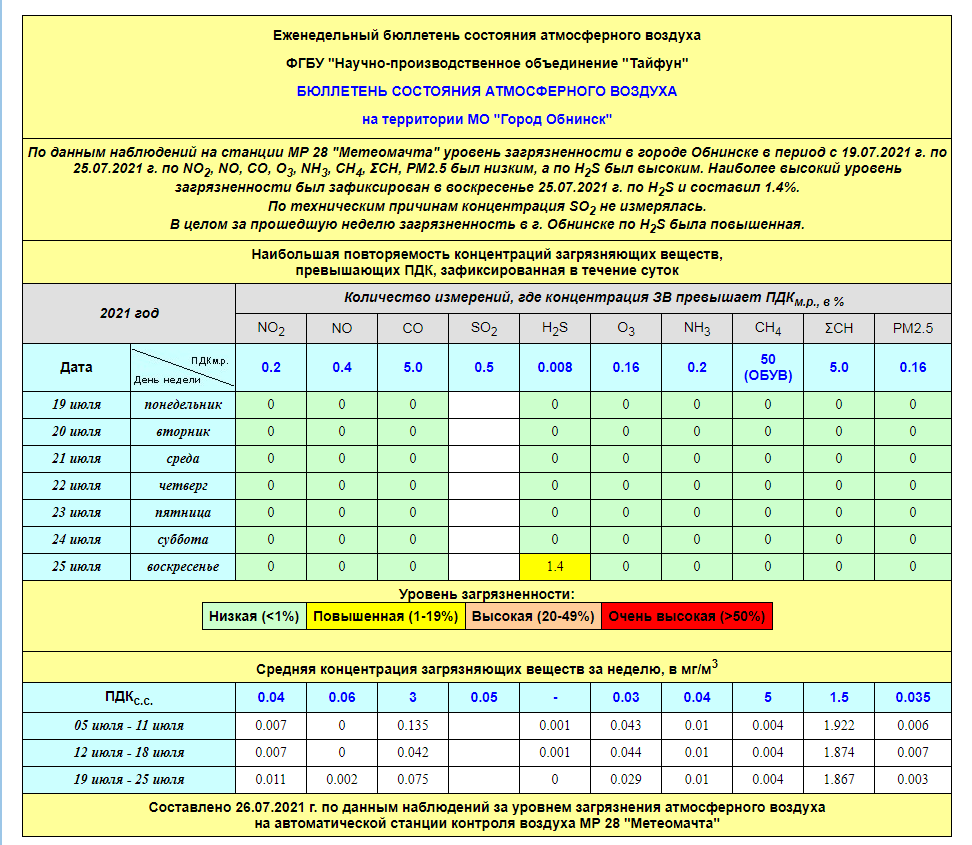Select the "среда" weekday cell
972x845 pixels.
182,459
